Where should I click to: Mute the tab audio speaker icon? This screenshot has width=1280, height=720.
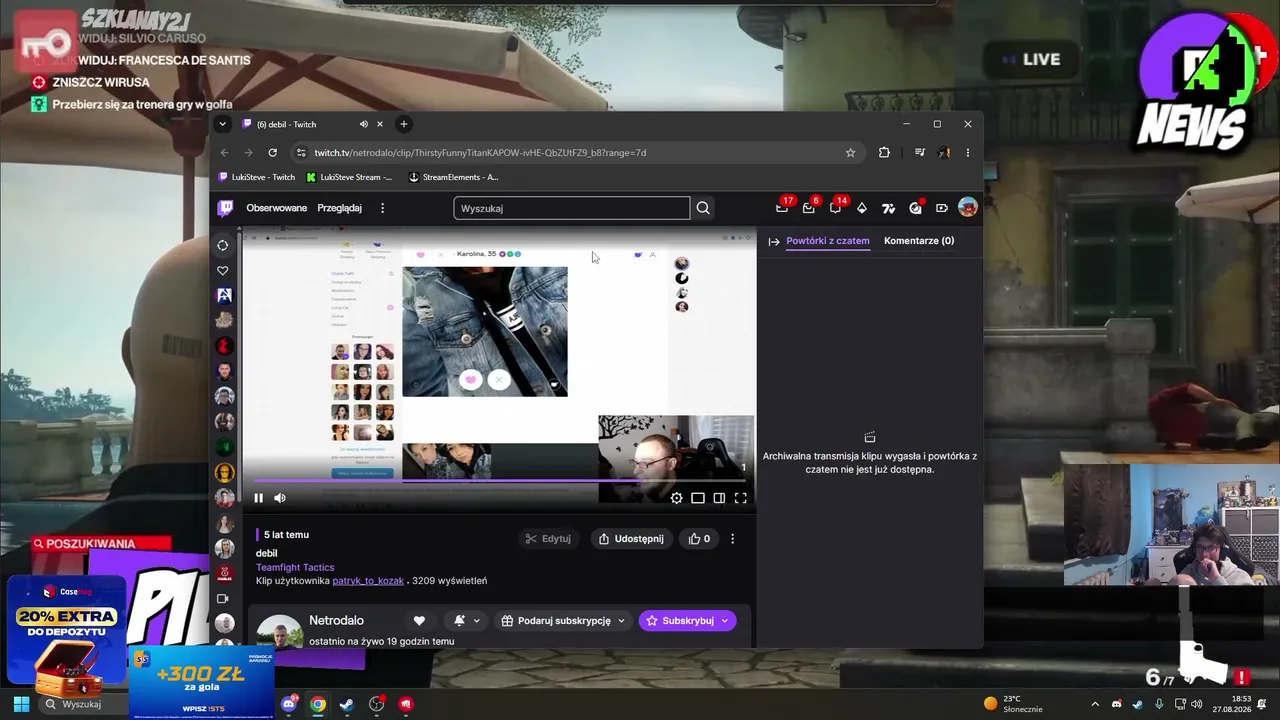pos(363,124)
